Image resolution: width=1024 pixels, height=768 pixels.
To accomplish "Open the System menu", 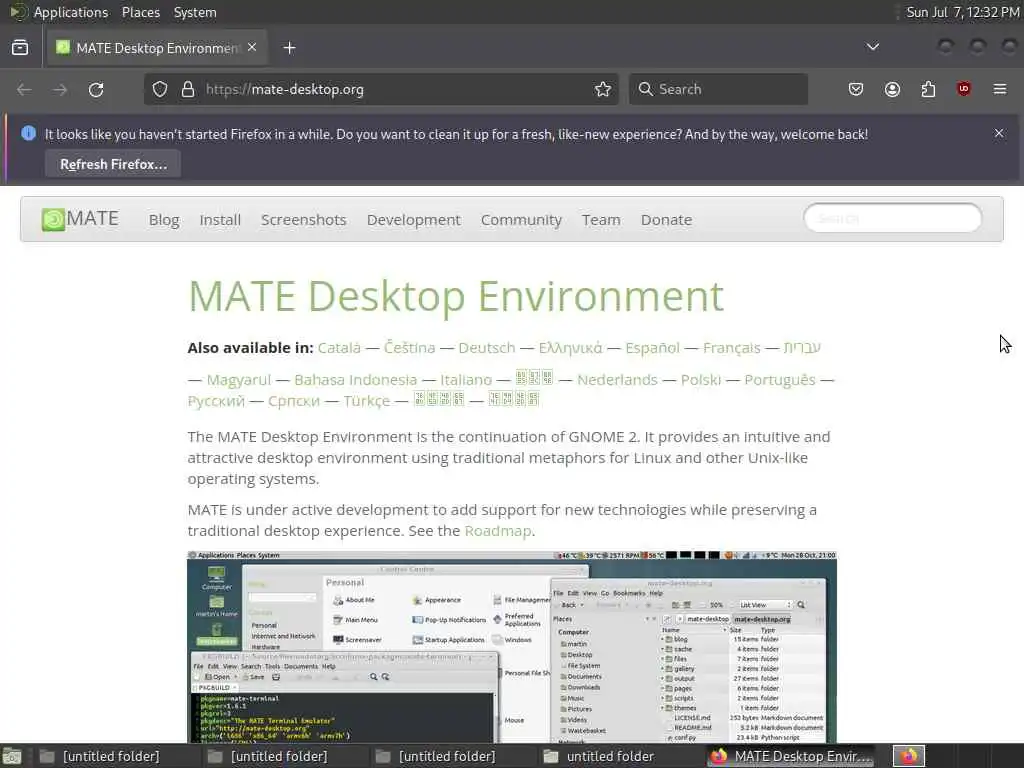I will click(x=195, y=12).
